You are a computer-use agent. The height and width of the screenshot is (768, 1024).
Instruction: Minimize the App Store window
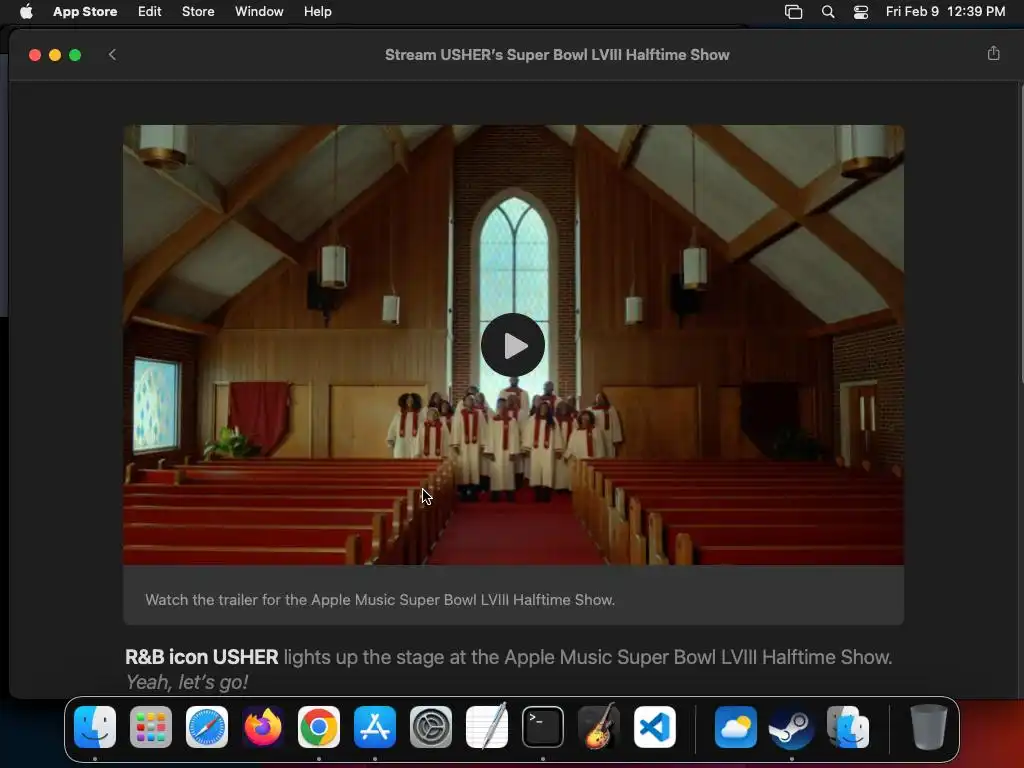[x=55, y=55]
